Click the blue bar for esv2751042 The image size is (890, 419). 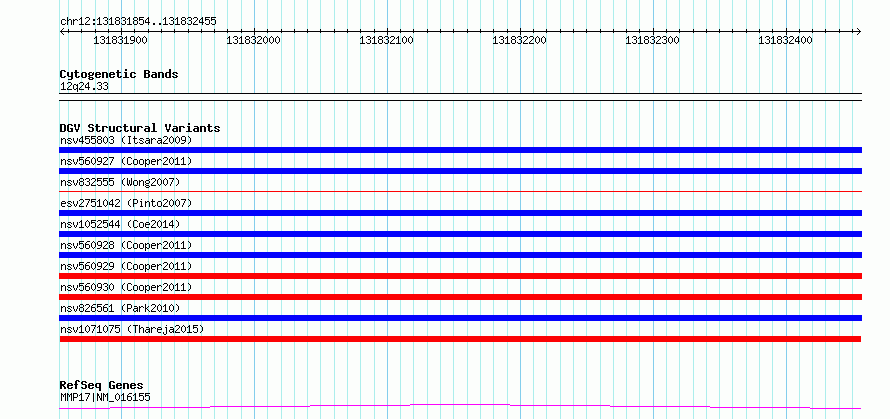(460, 213)
